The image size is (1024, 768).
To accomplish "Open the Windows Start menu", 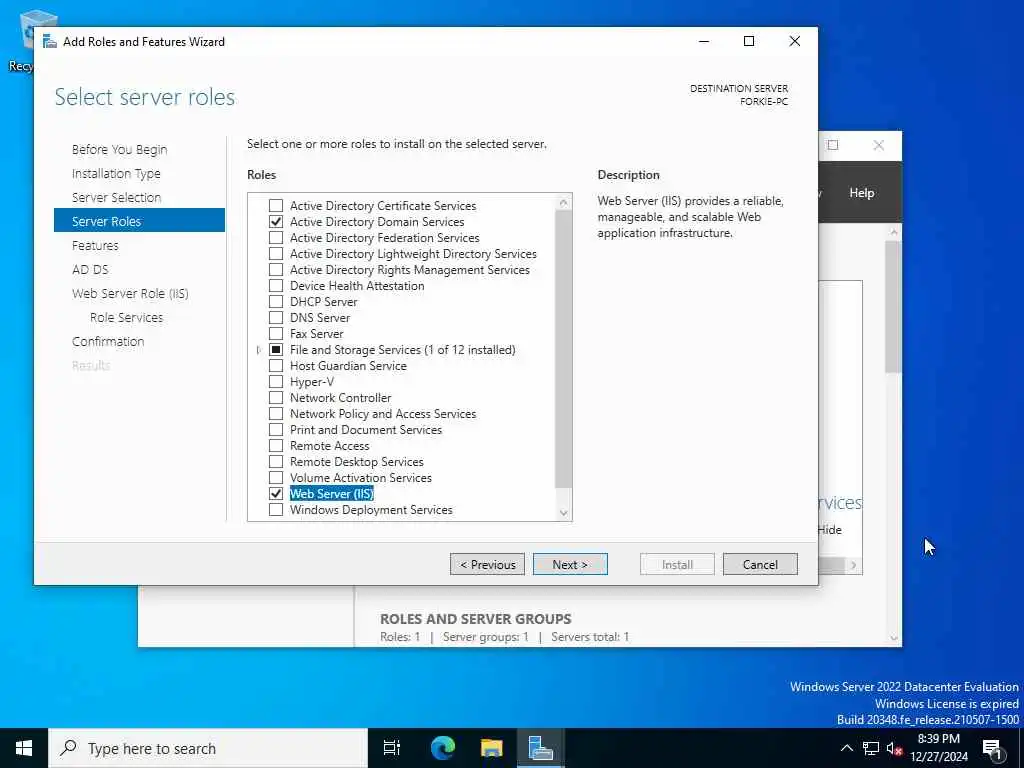I will click(x=24, y=748).
